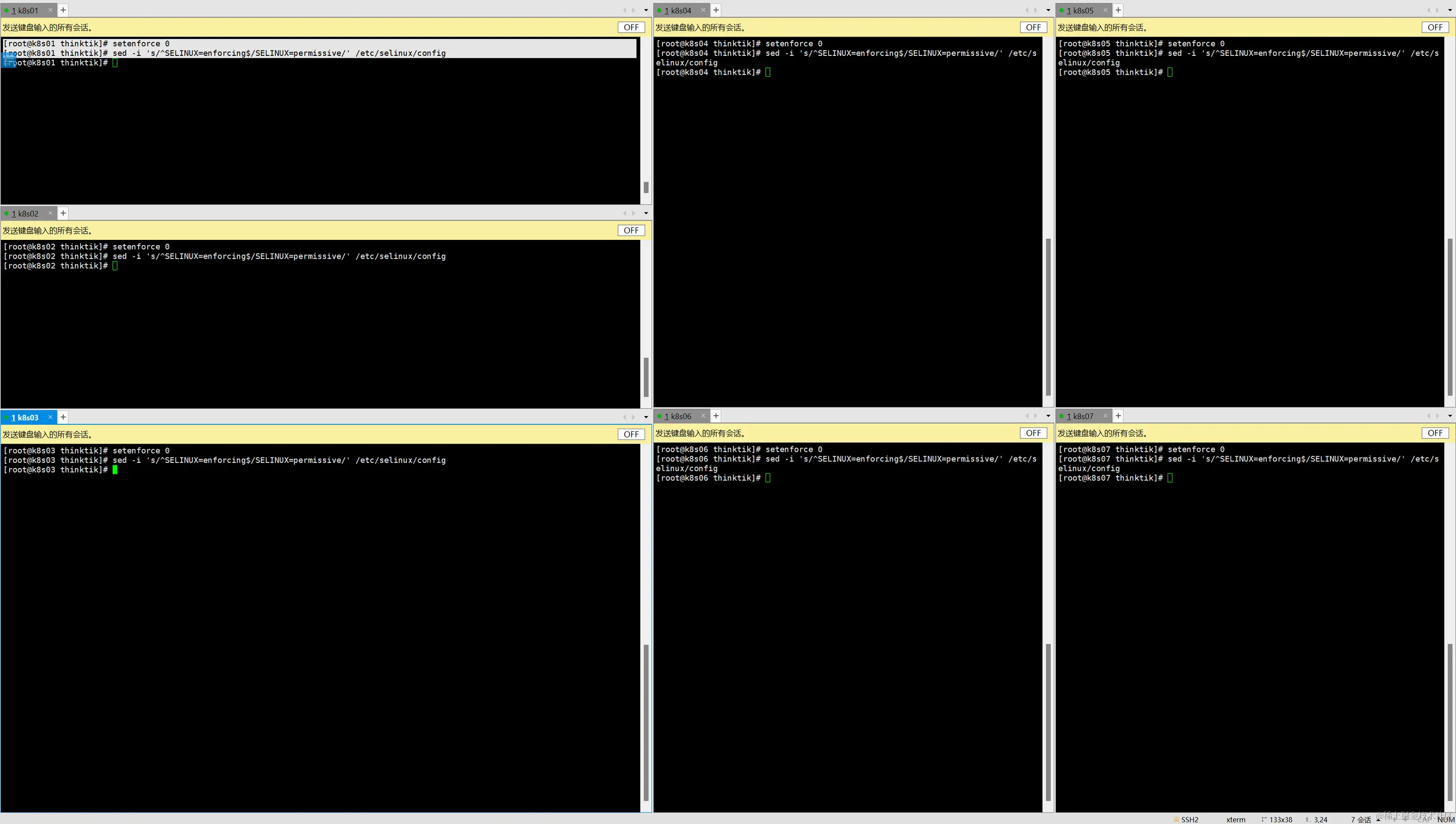Toggle OFF switch in k8s07 pane
Viewport: 1456px width, 824px height.
click(x=1435, y=433)
